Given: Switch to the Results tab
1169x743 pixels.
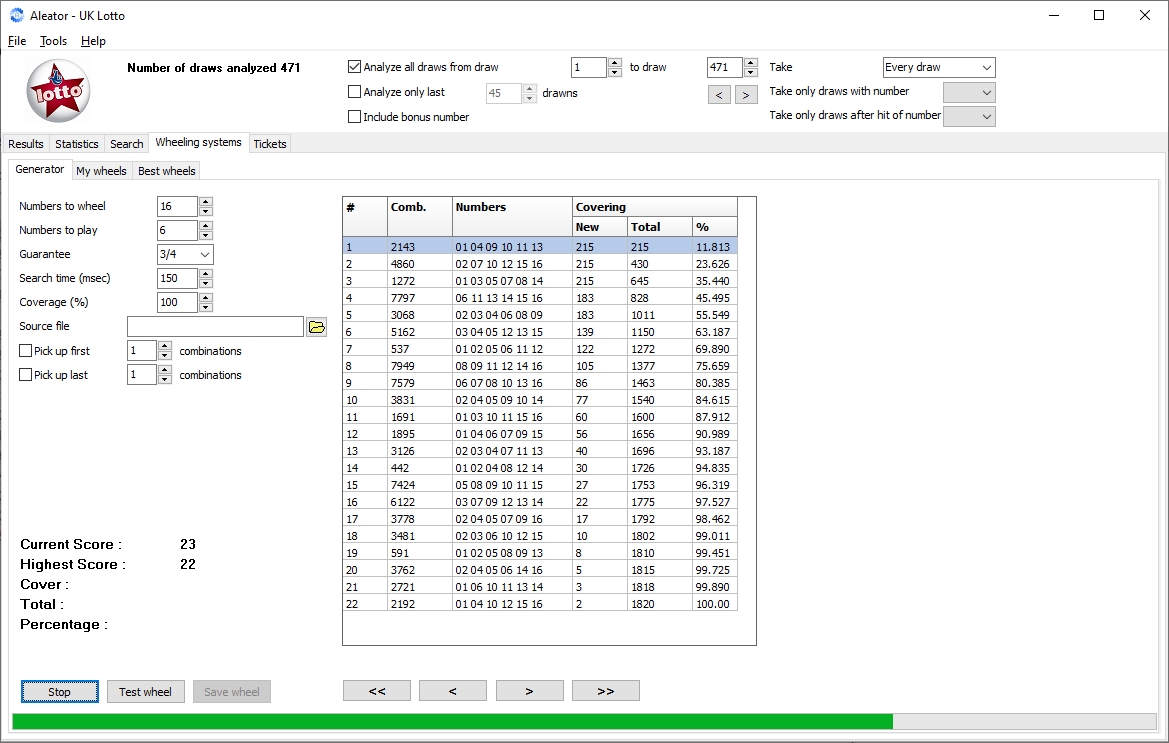Looking at the screenshot, I should (26, 144).
